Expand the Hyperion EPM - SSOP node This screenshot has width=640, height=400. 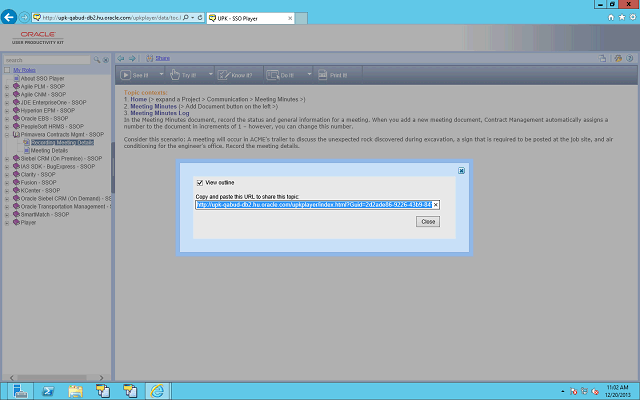tap(7, 111)
